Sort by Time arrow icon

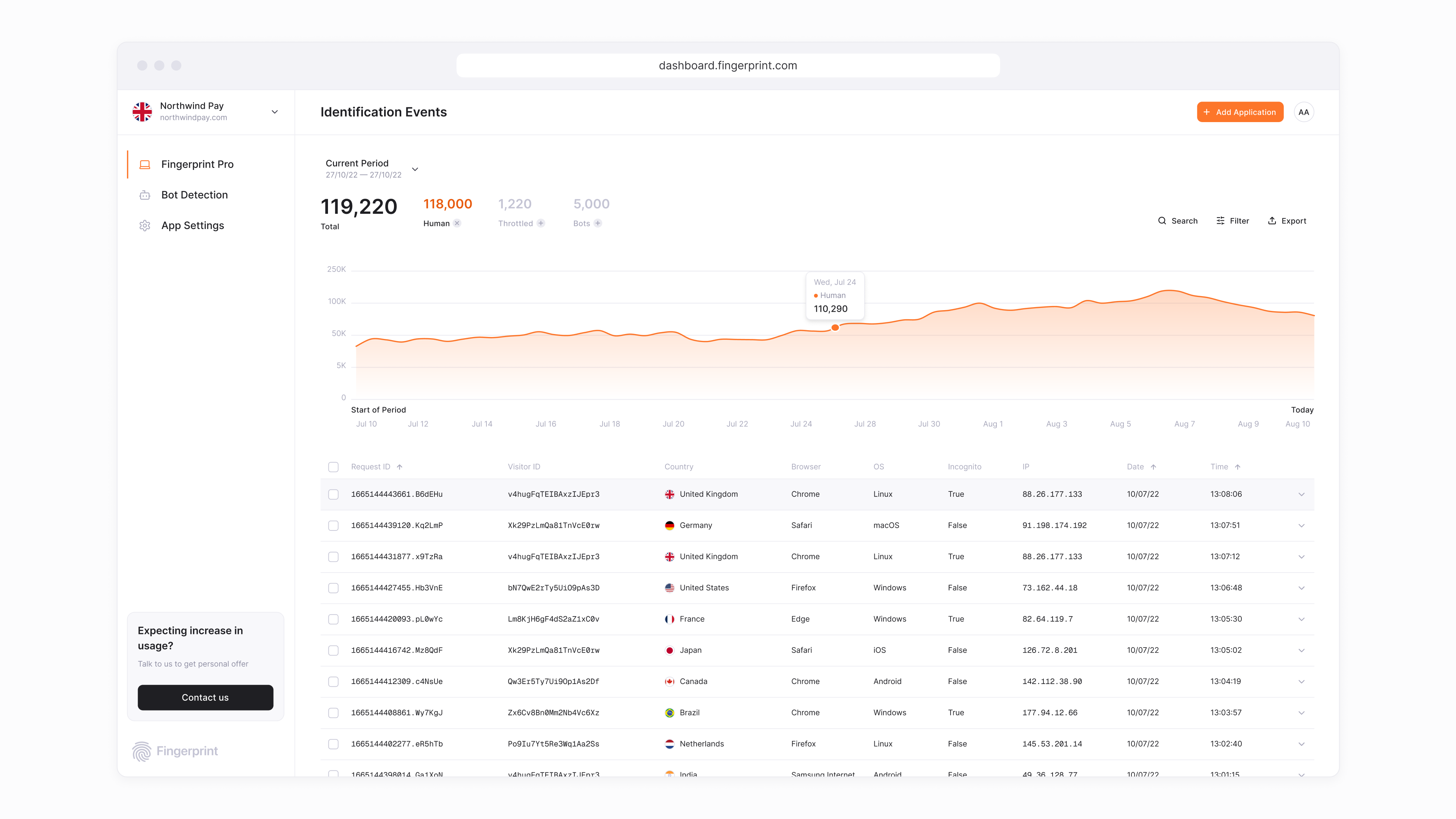pyautogui.click(x=1237, y=467)
